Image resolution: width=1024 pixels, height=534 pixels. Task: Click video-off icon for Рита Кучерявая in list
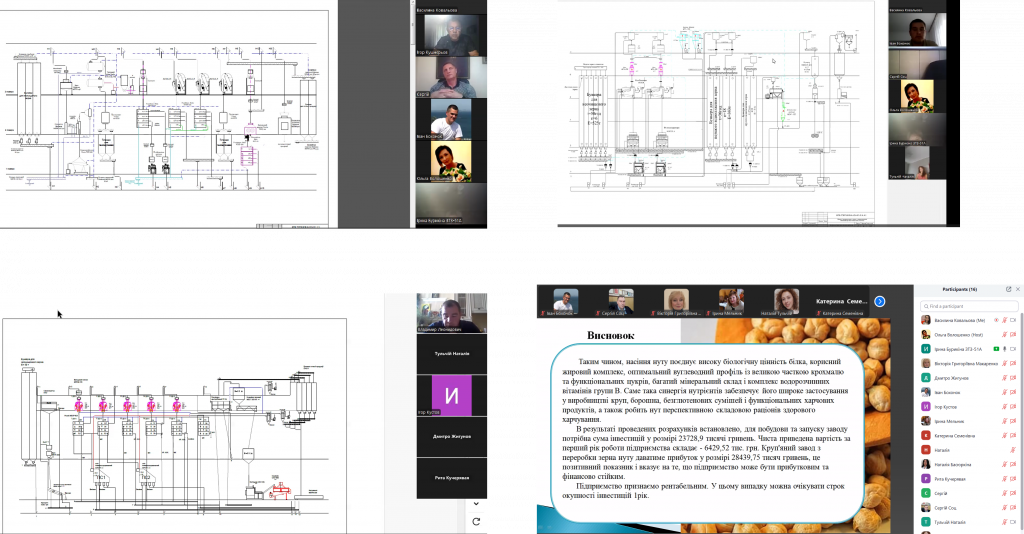click(x=1013, y=479)
